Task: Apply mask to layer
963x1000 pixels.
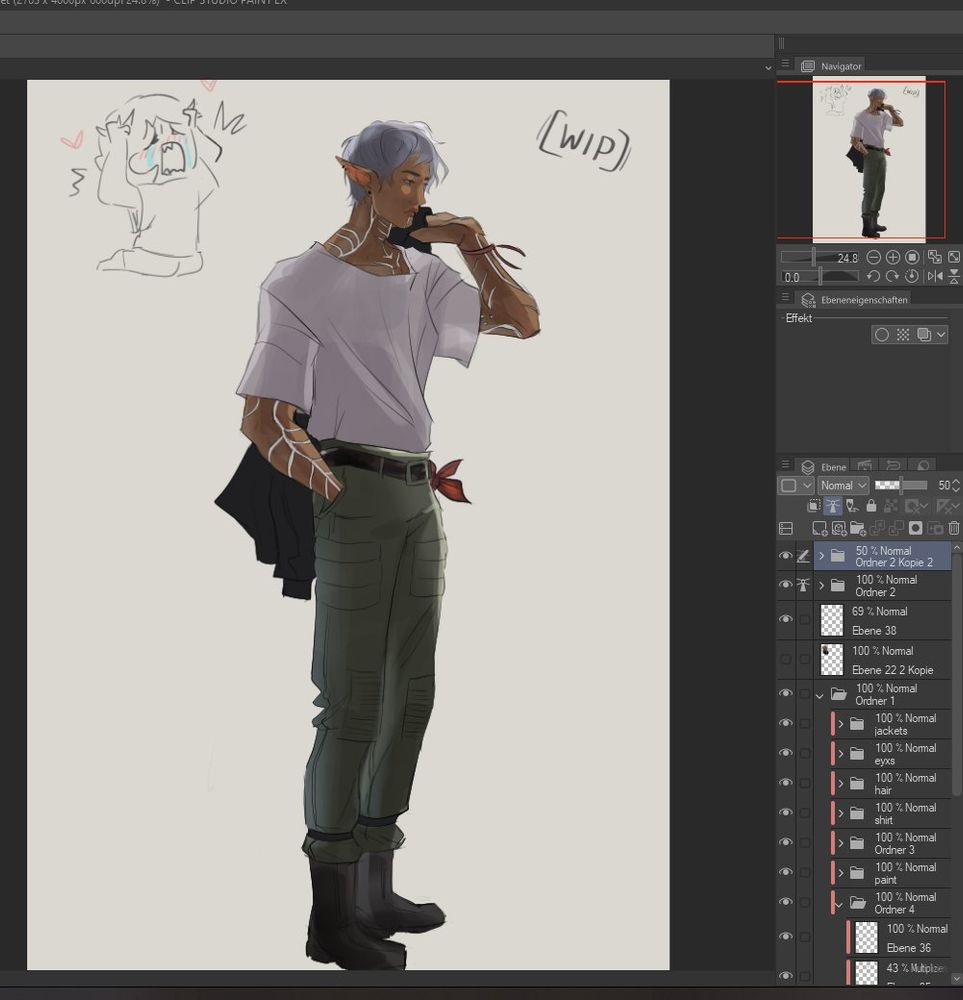Action: (x=935, y=528)
